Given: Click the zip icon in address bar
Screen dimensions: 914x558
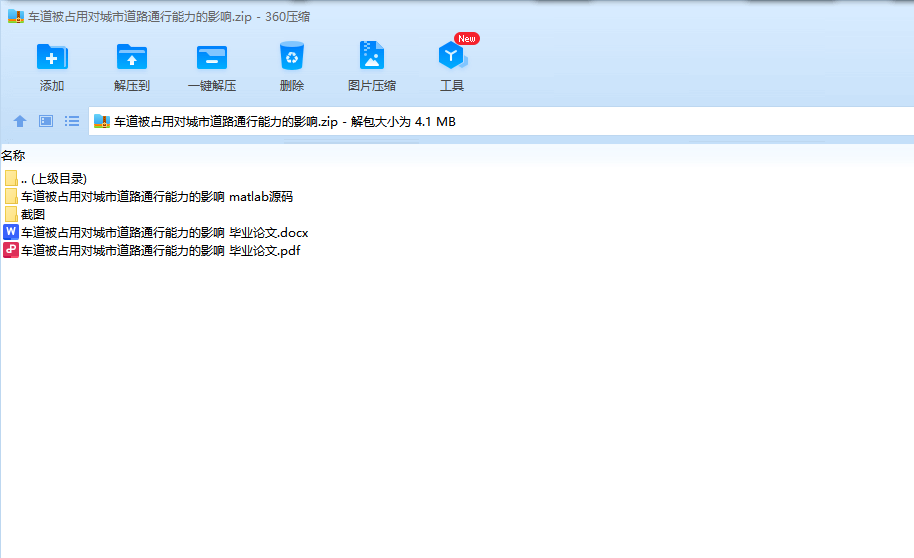Looking at the screenshot, I should click(102, 121).
